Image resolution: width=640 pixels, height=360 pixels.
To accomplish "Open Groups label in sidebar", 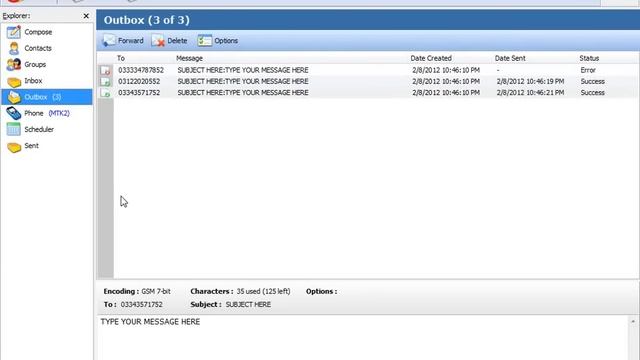I will pos(35,64).
